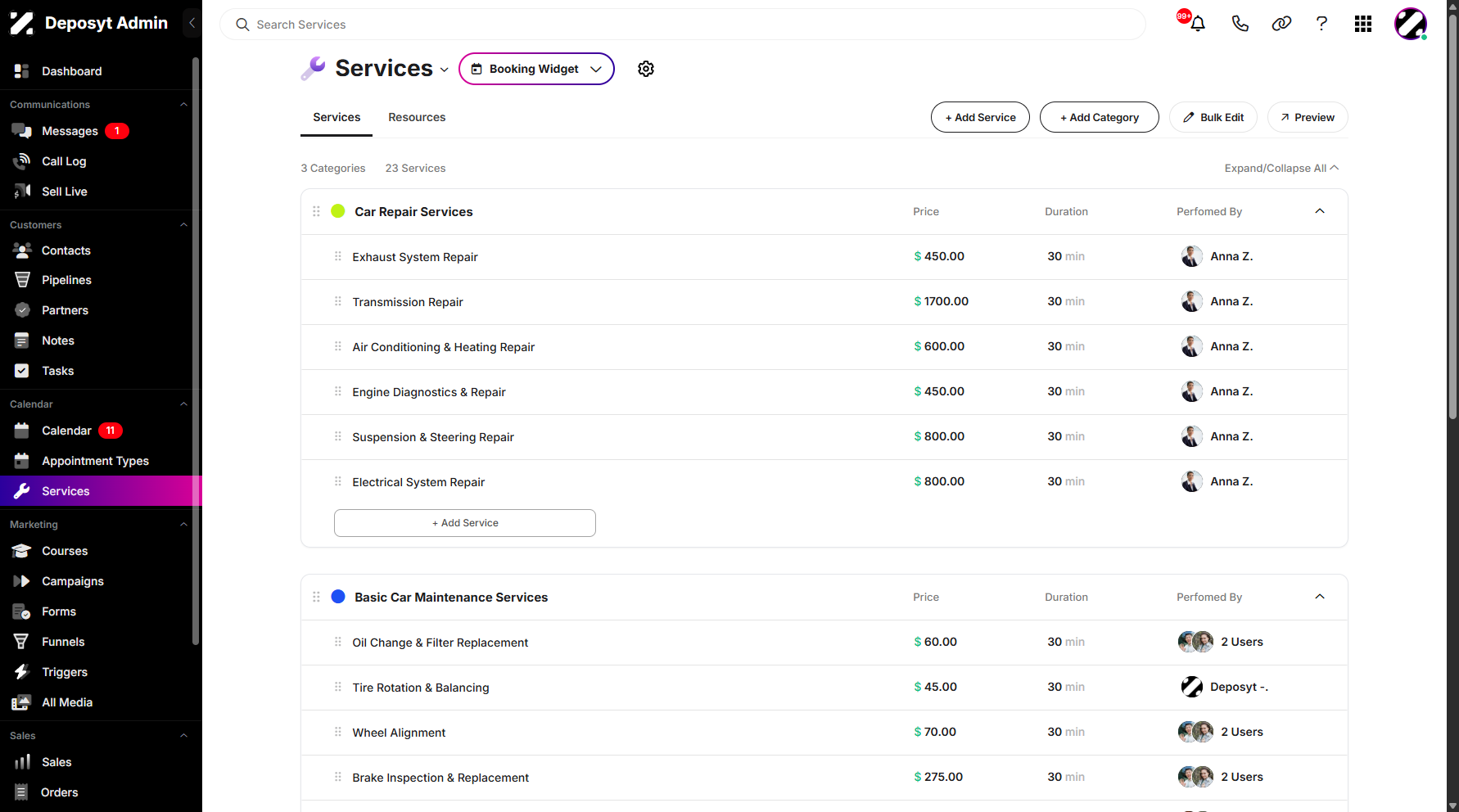Viewport: 1459px width, 812px height.
Task: Add service under Car Repair Services
Action: coord(464,523)
